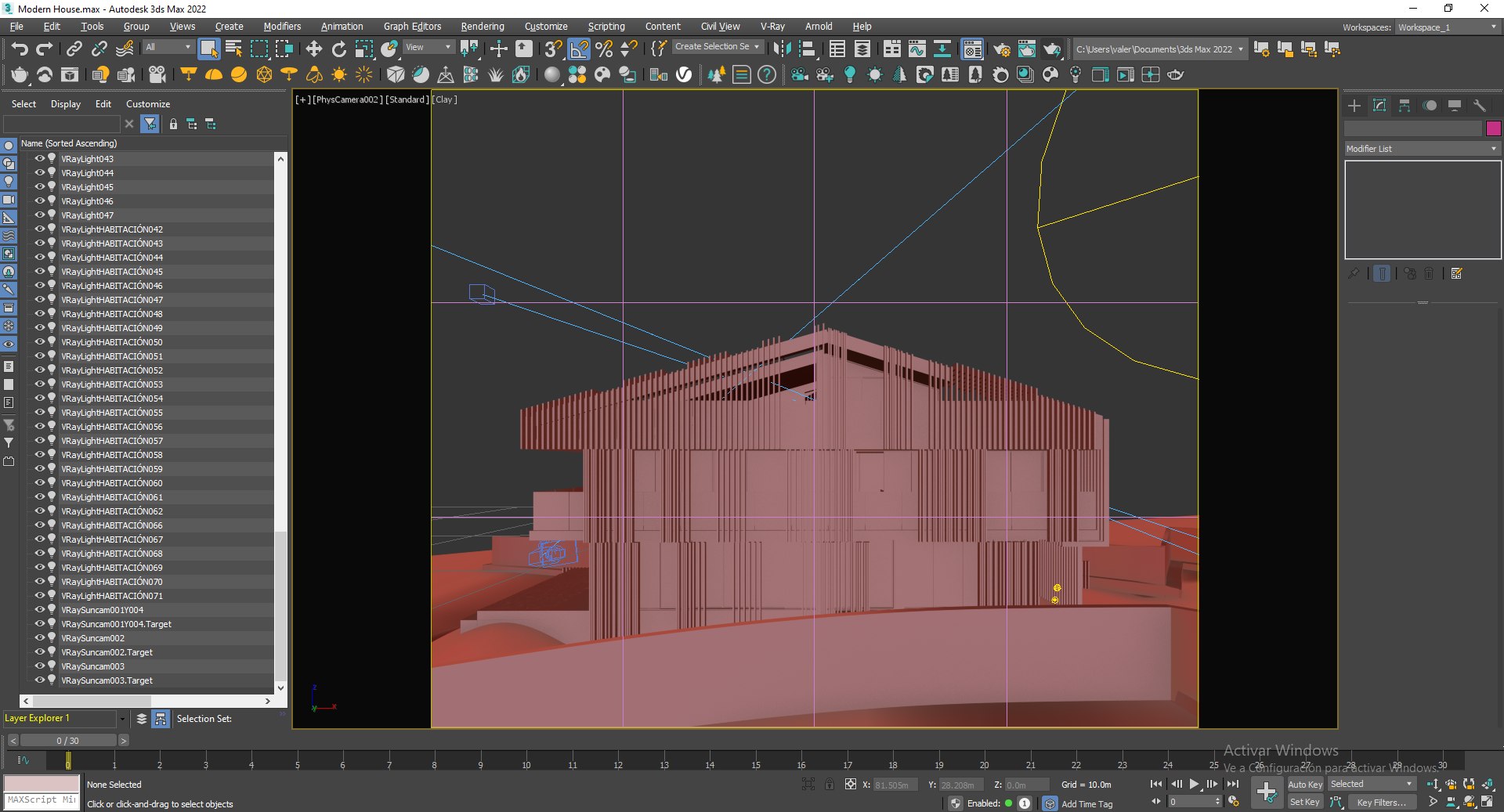This screenshot has height=812, width=1504.
Task: Click the help question mark icon
Action: [x=767, y=74]
